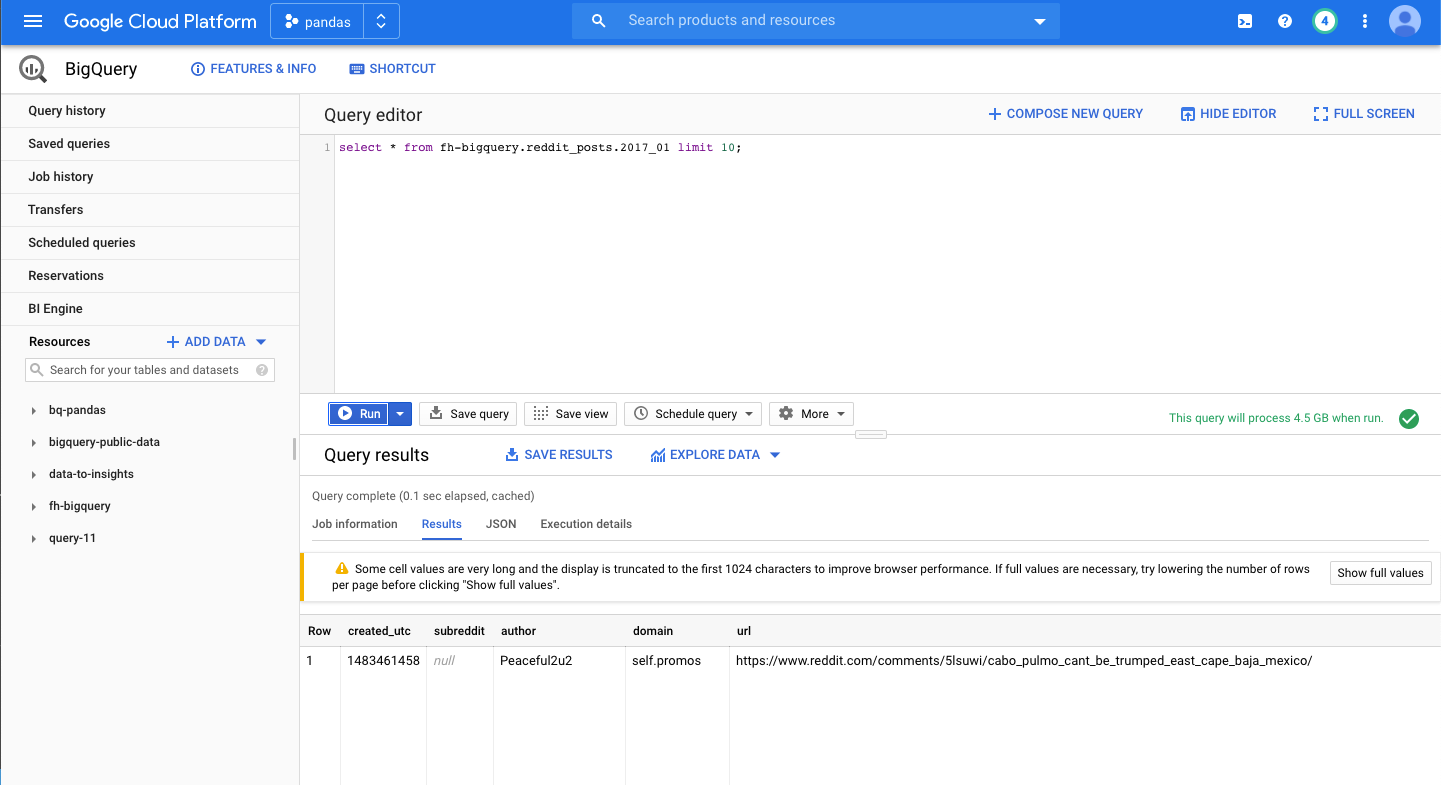The height and width of the screenshot is (785, 1441).
Task: Expand data-to-insights project
Action: [x=34, y=475]
